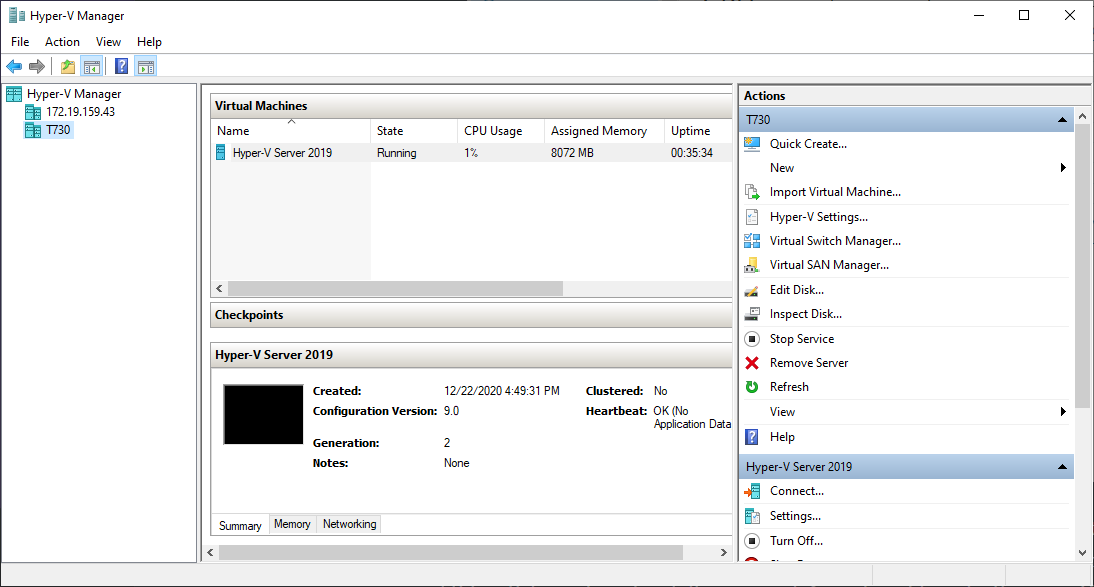
Task: Click the VM icon beside Hyper-V Server 2019 row
Action: coord(220,152)
